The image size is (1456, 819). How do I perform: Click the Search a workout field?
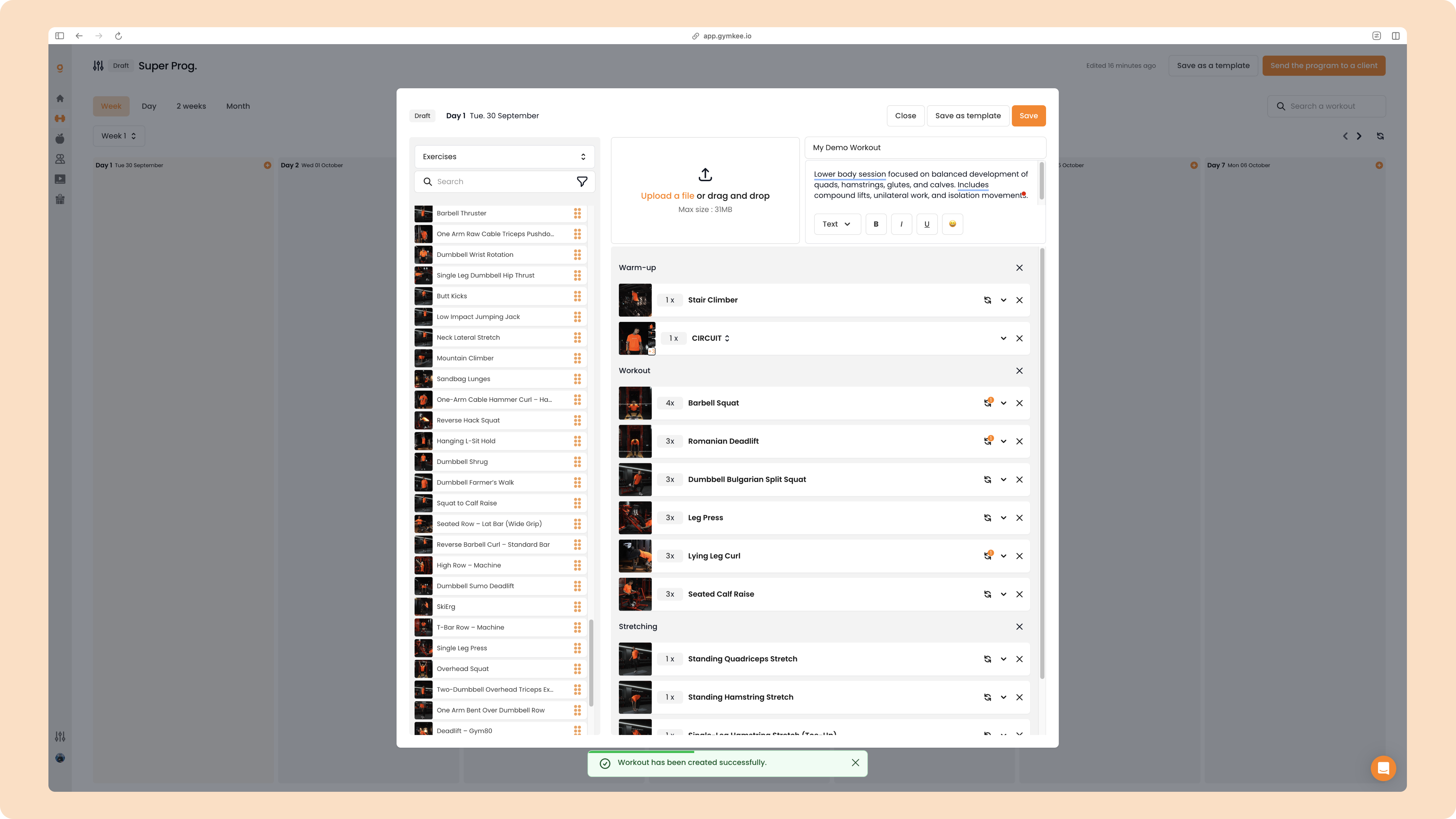1326,106
